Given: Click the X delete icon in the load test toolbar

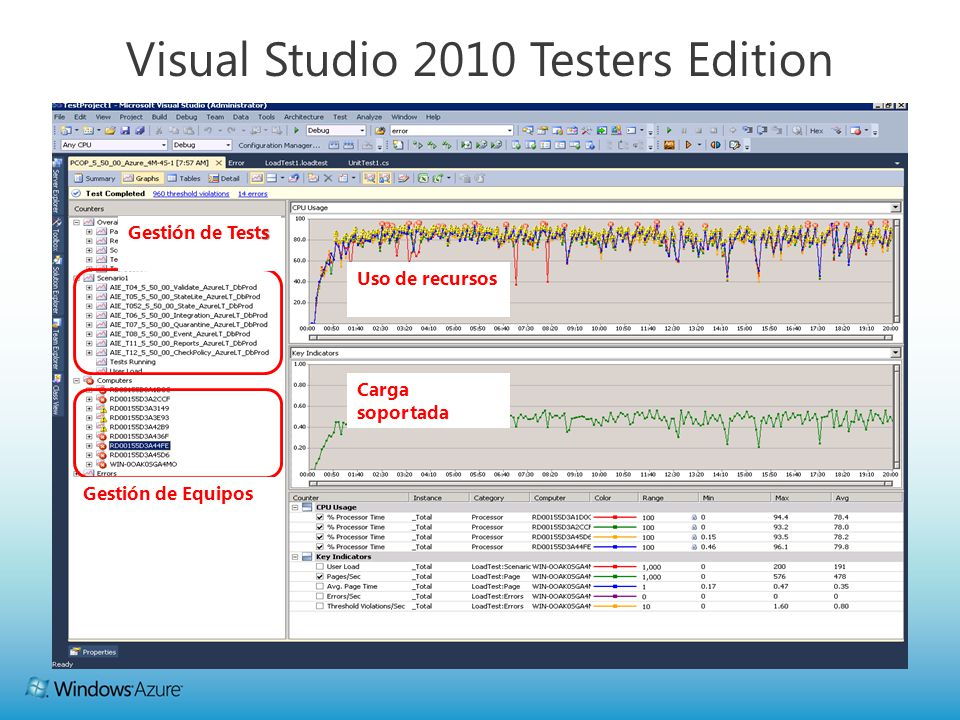Looking at the screenshot, I should 328,178.
